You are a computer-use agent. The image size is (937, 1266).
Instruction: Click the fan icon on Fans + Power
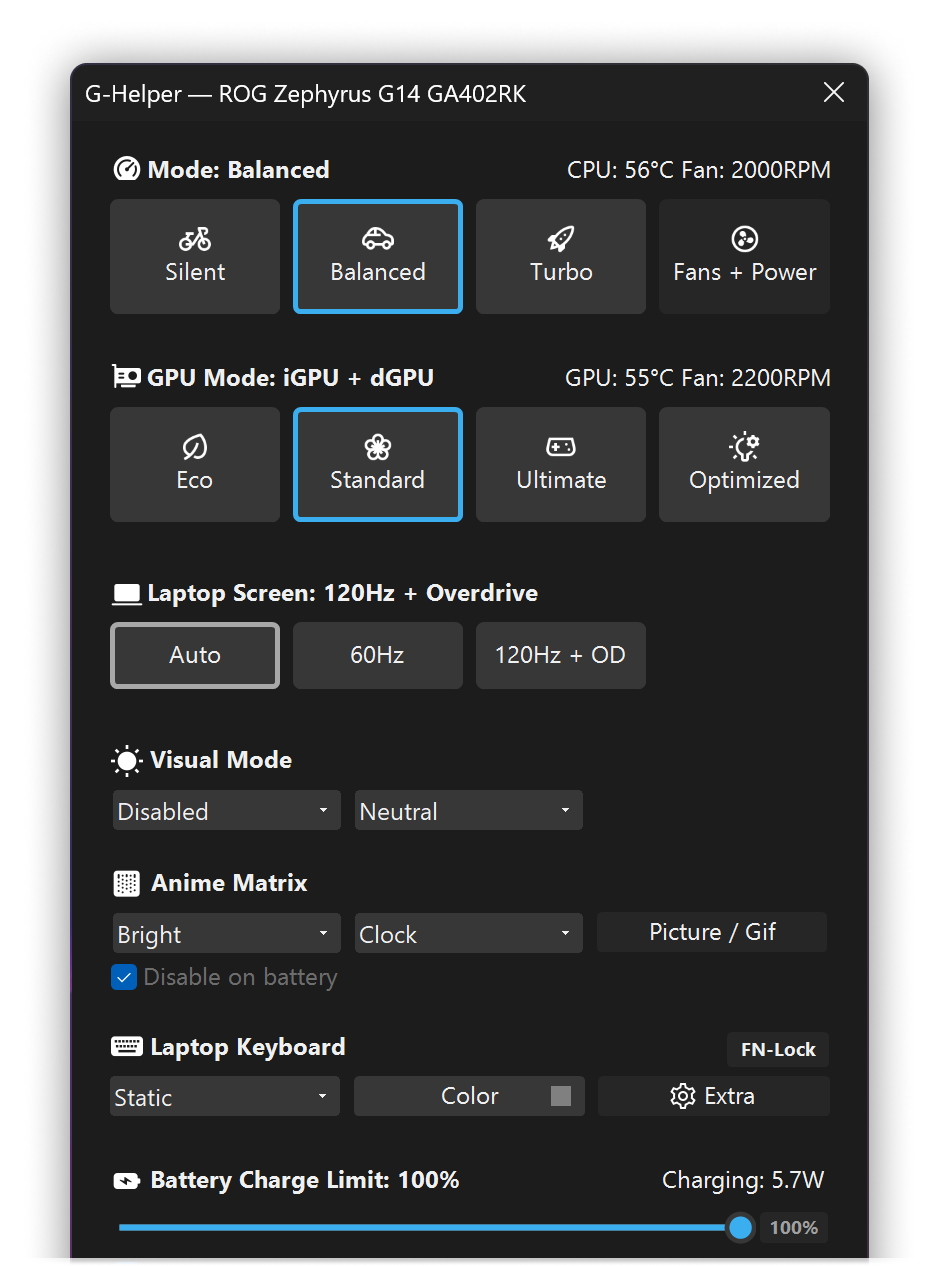[744, 239]
